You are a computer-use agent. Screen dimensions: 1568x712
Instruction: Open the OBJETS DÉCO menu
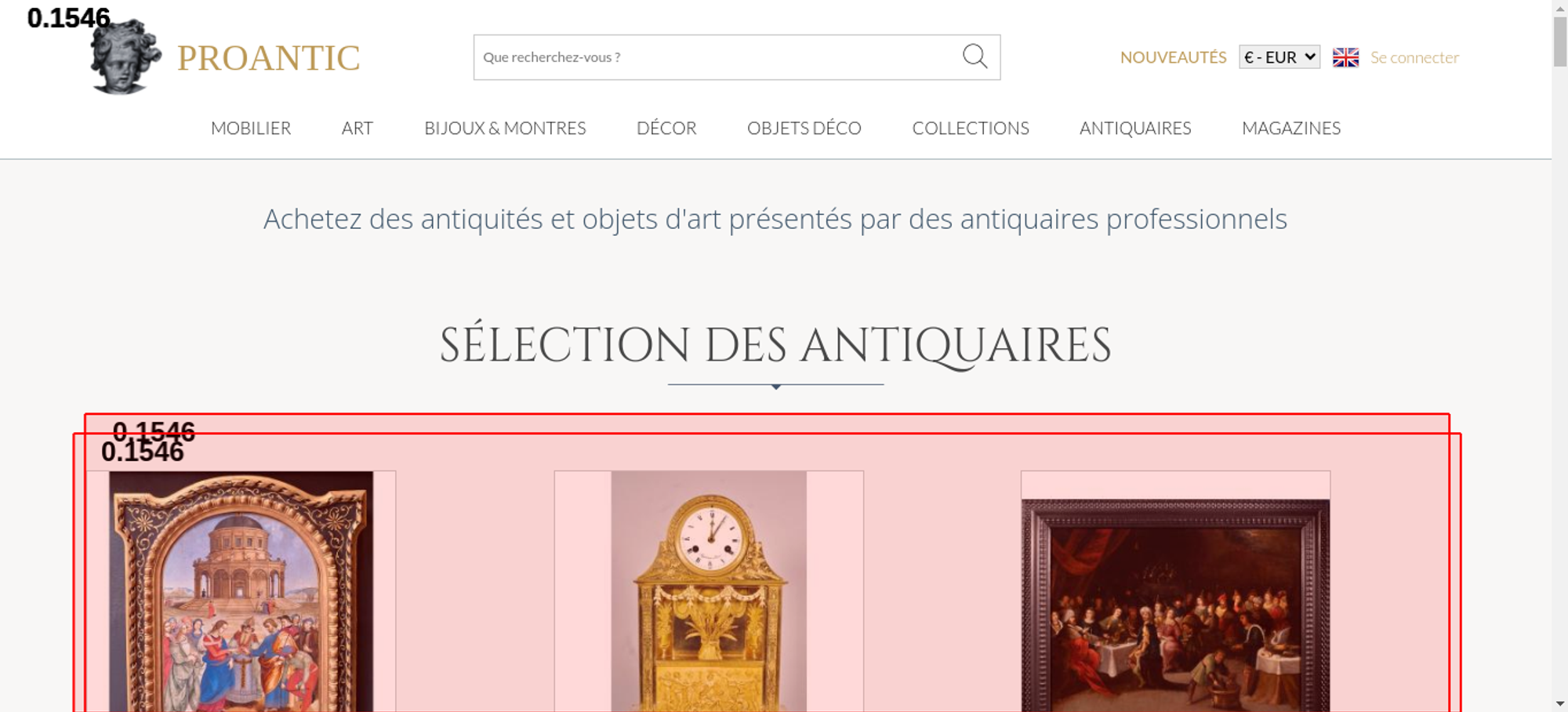pyautogui.click(x=804, y=128)
